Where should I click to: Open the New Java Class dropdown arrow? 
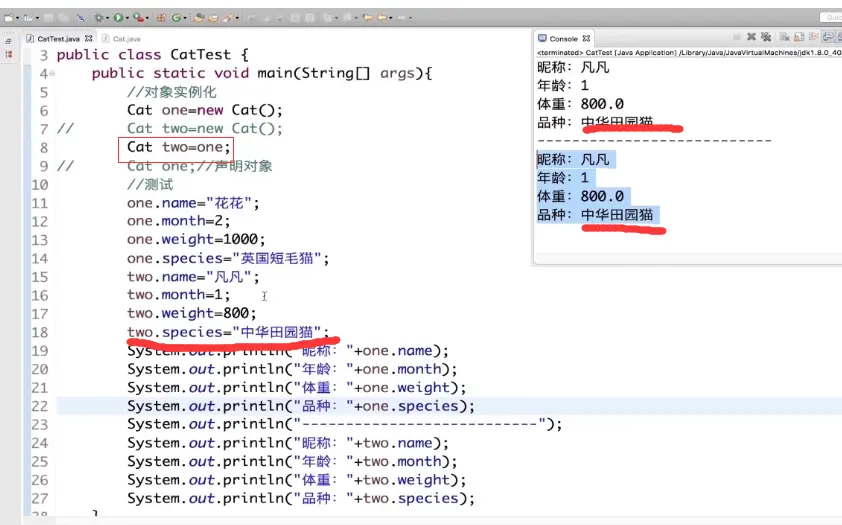185,18
